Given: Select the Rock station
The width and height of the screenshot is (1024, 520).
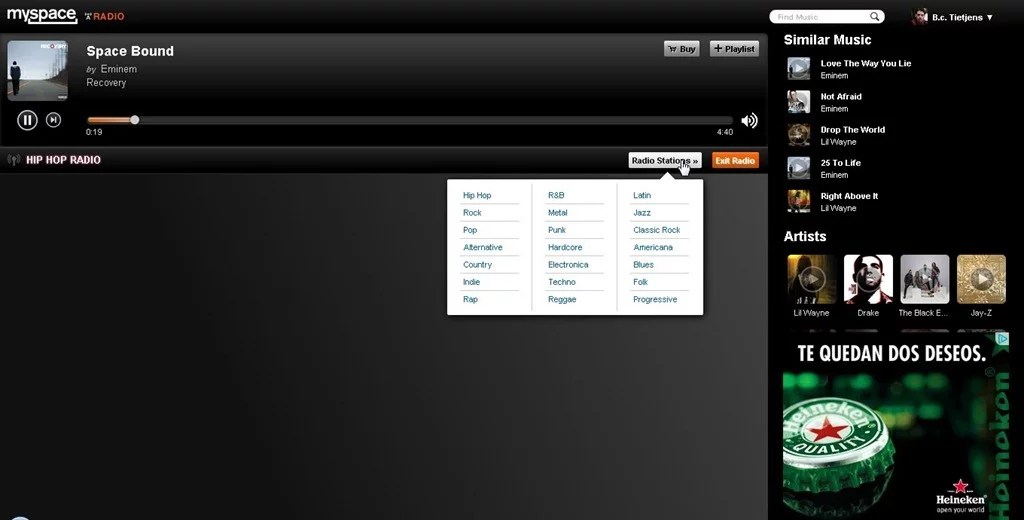Looking at the screenshot, I should 472,213.
